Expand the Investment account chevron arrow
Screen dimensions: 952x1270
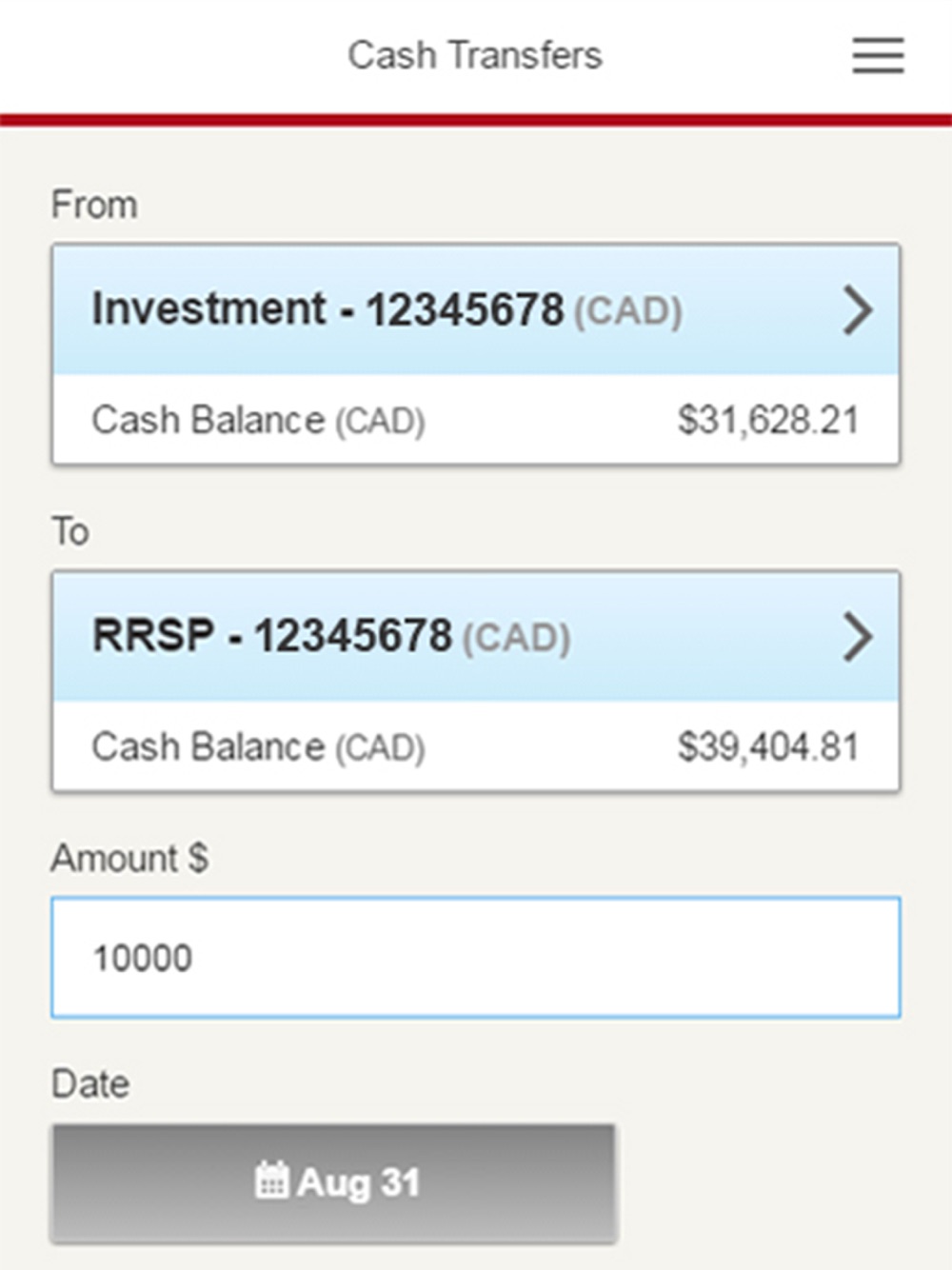click(x=857, y=310)
